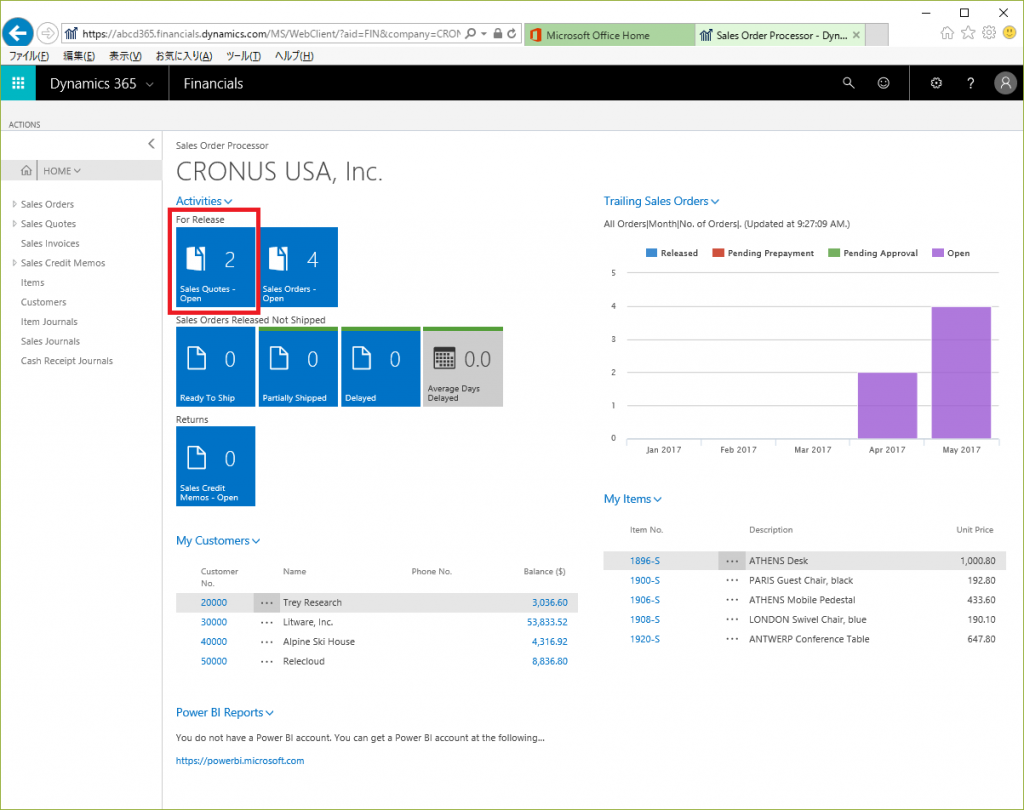
Task: Click the Home icon in the navigation pane
Action: 26,170
